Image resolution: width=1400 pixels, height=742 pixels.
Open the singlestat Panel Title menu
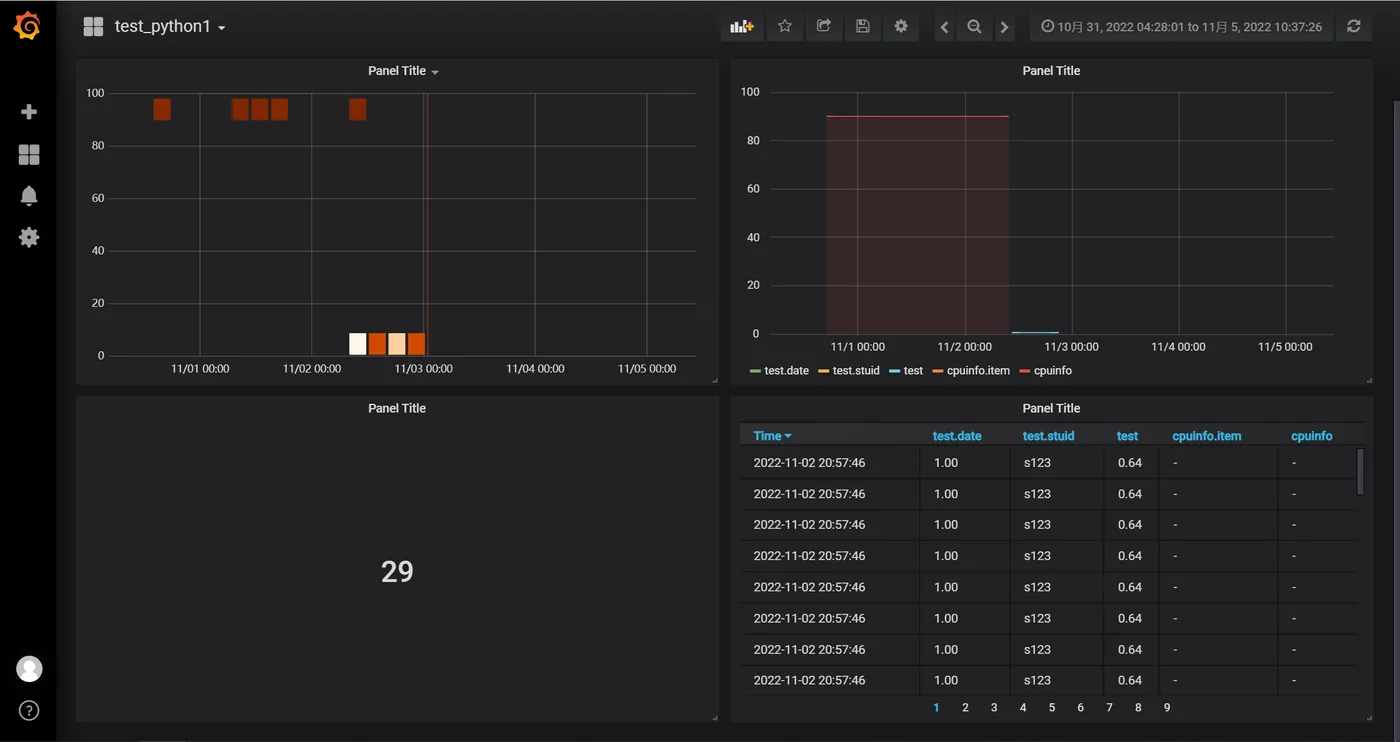coord(397,408)
